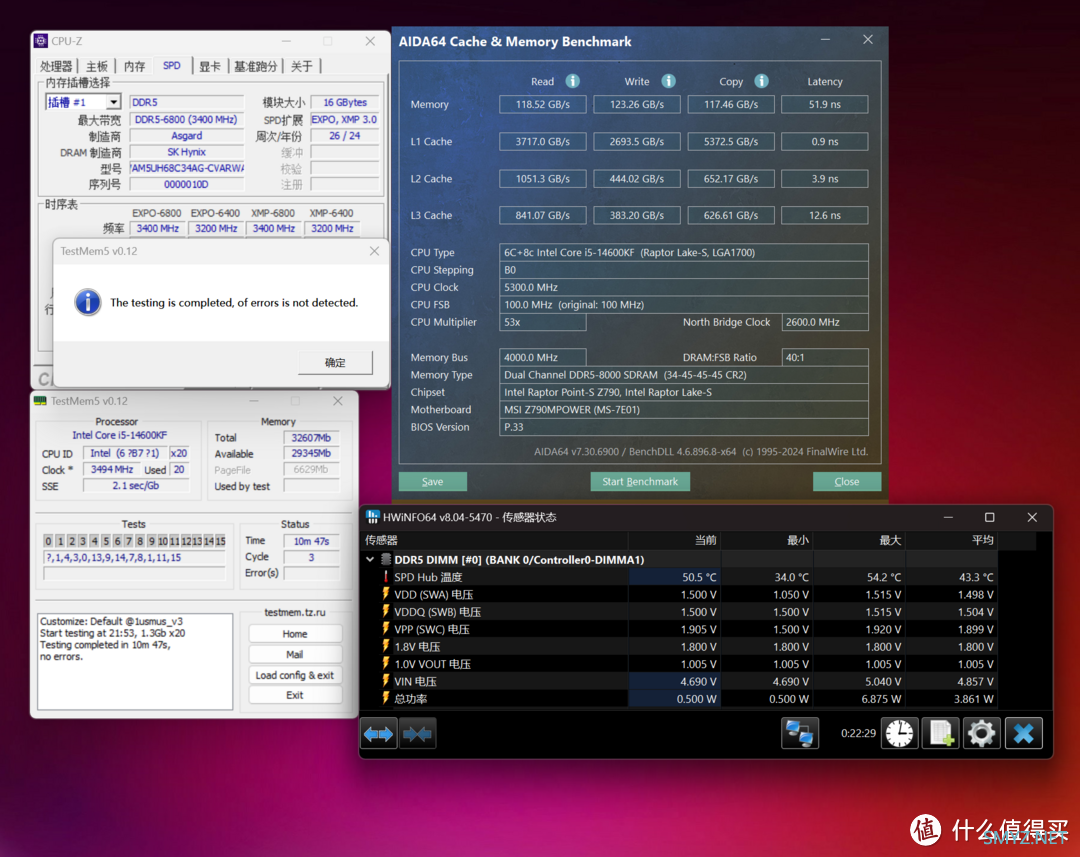Click L3 Cache latency value 12.6 ns
The image size is (1080, 857).
point(824,215)
